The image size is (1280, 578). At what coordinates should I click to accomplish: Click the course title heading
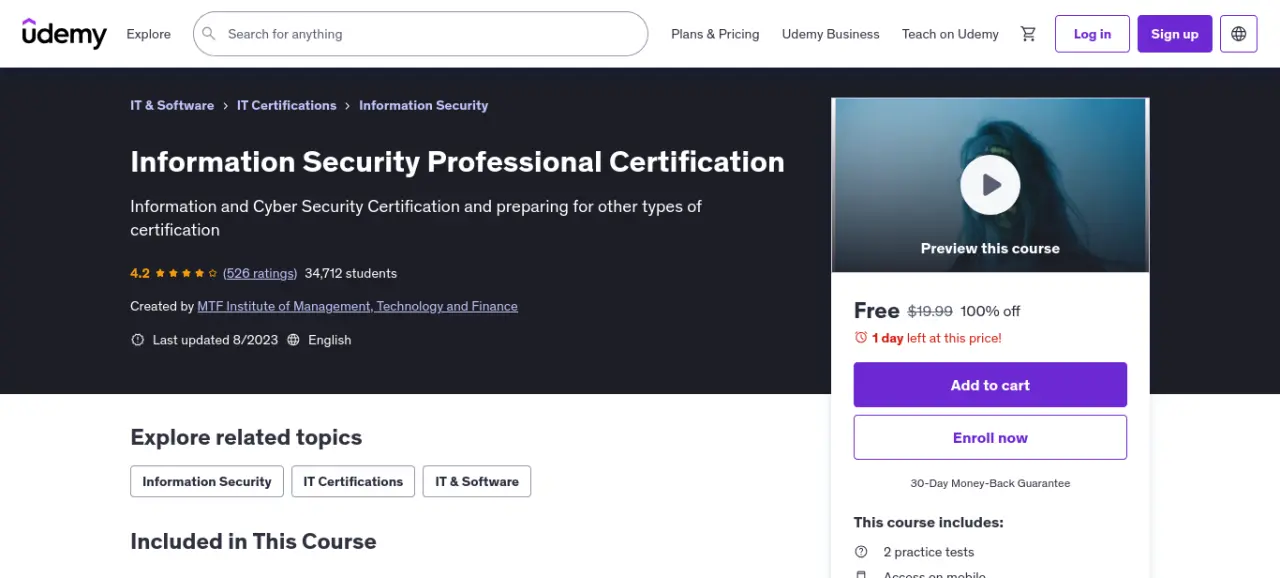click(457, 162)
